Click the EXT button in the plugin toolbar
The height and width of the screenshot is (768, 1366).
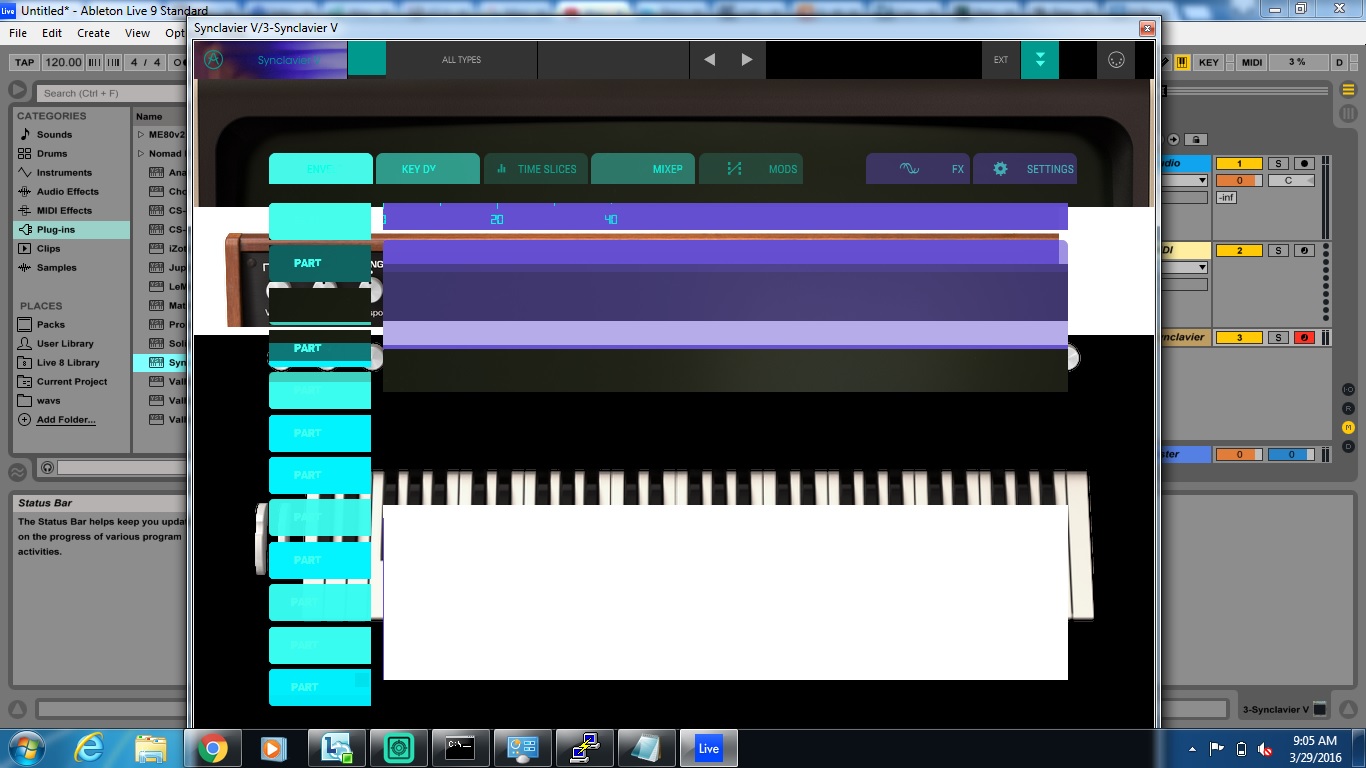click(x=1001, y=60)
